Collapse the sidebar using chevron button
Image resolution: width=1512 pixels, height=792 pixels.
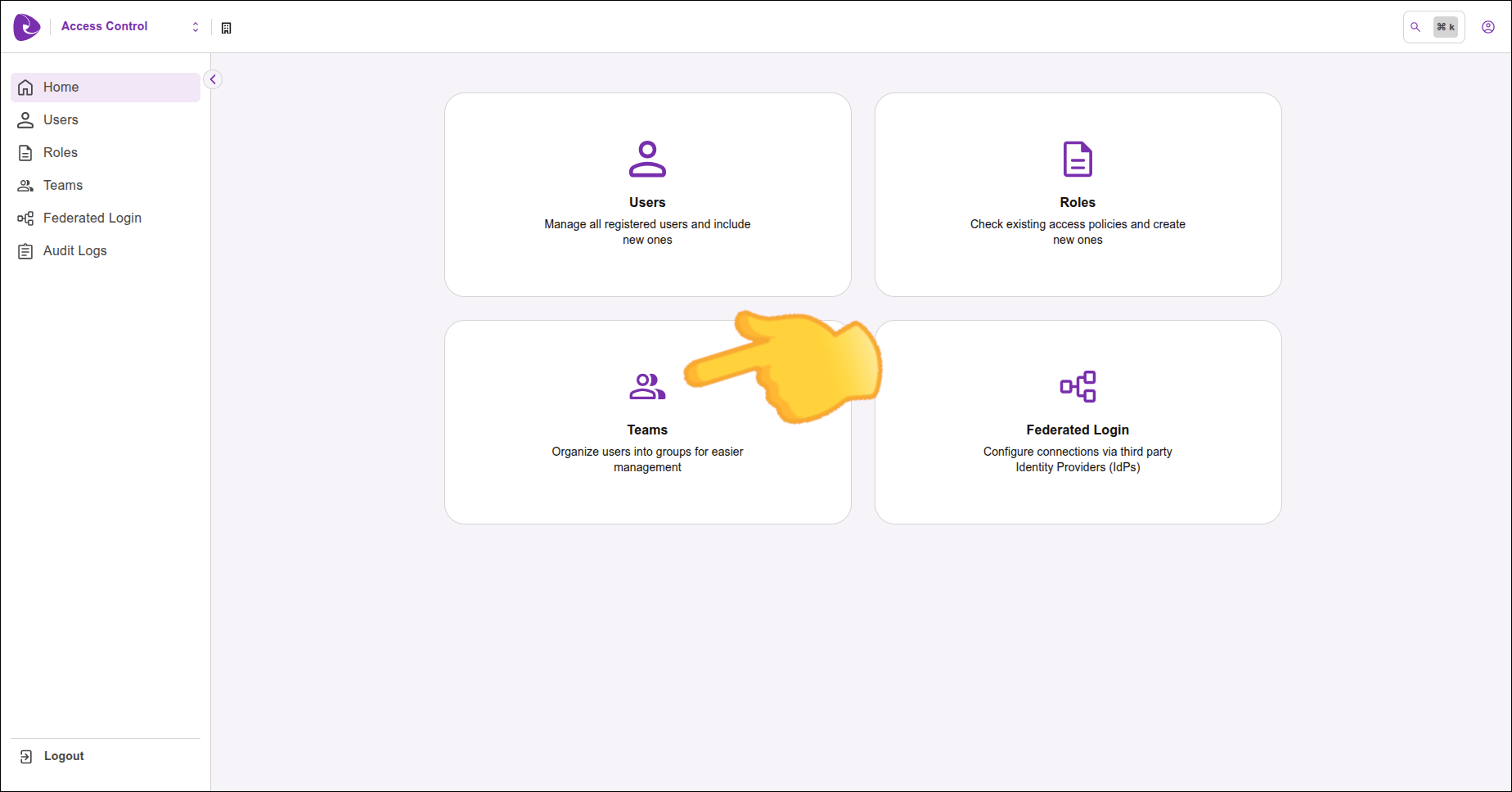click(x=213, y=79)
